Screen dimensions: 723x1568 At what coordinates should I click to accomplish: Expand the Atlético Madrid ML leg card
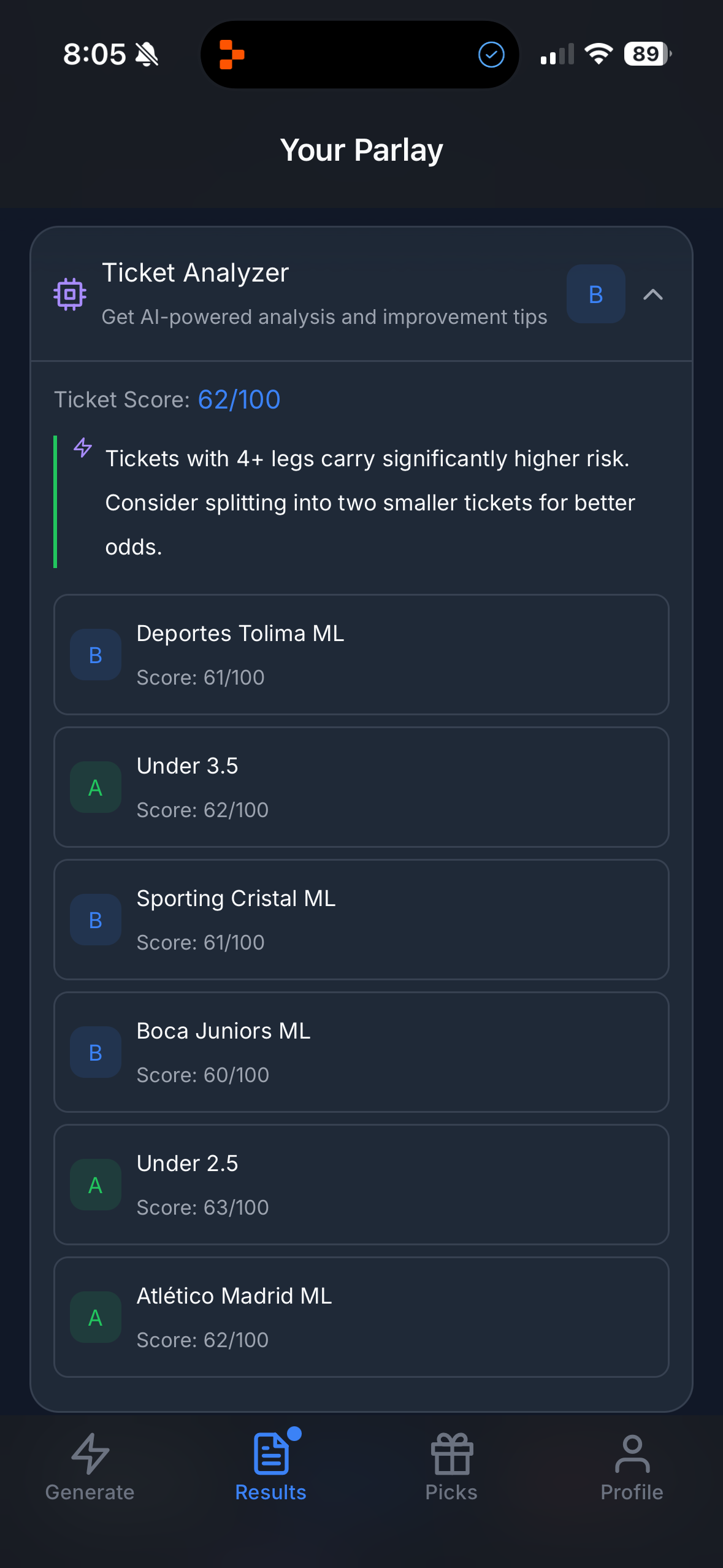pos(361,1318)
